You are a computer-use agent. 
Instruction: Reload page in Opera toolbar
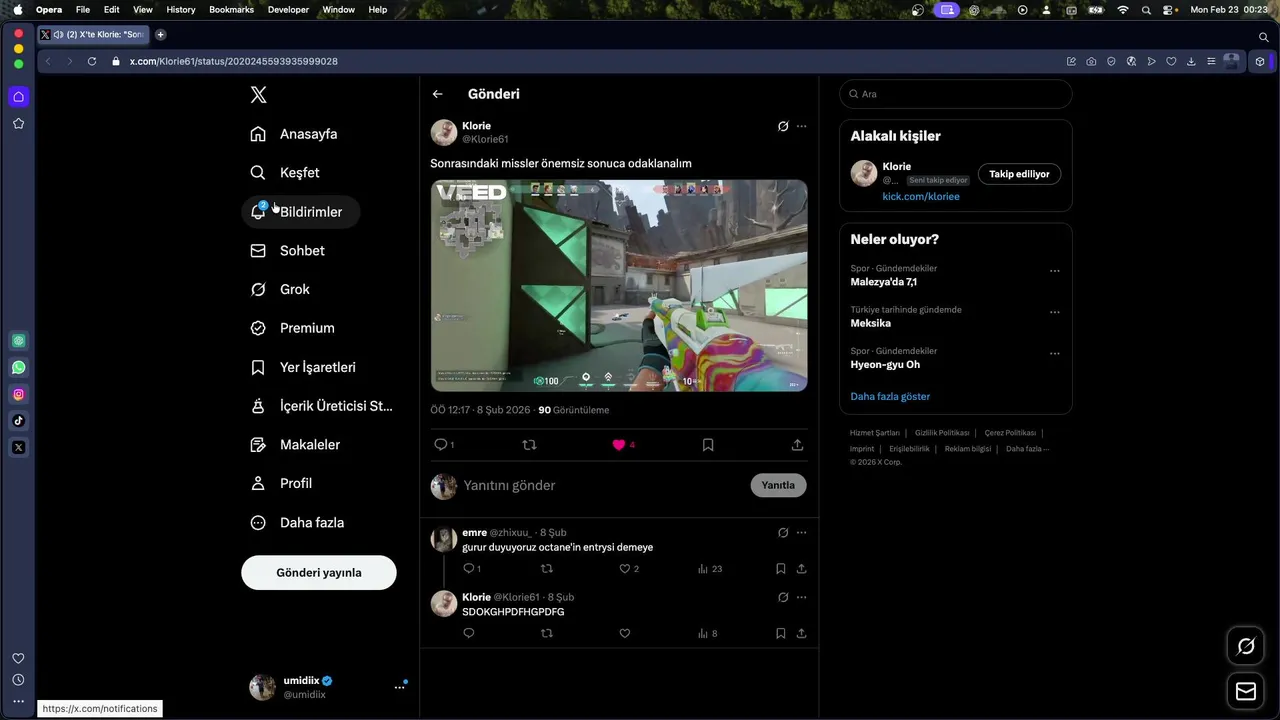pyautogui.click(x=92, y=61)
